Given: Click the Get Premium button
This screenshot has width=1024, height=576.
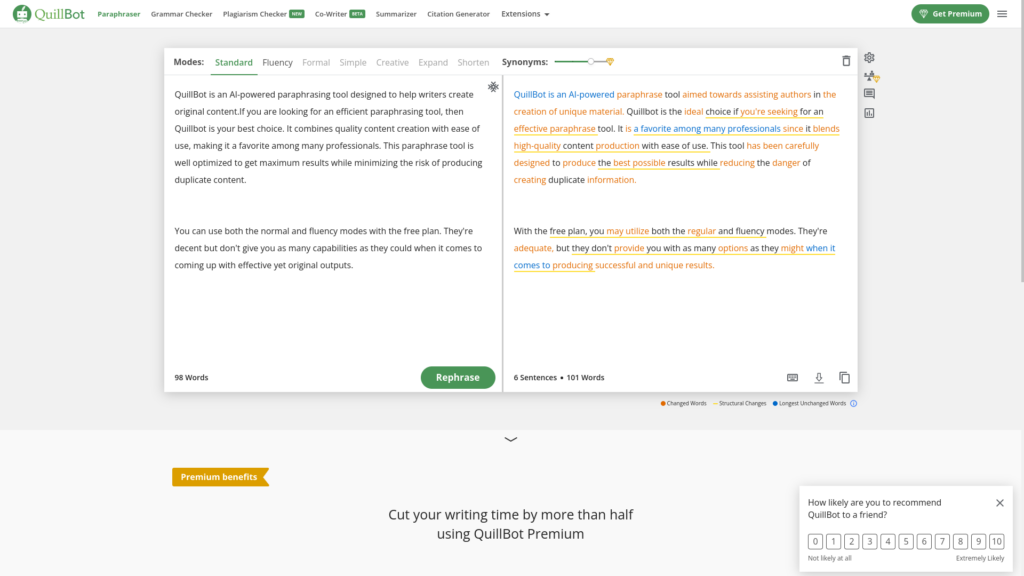Looking at the screenshot, I should 950,14.
